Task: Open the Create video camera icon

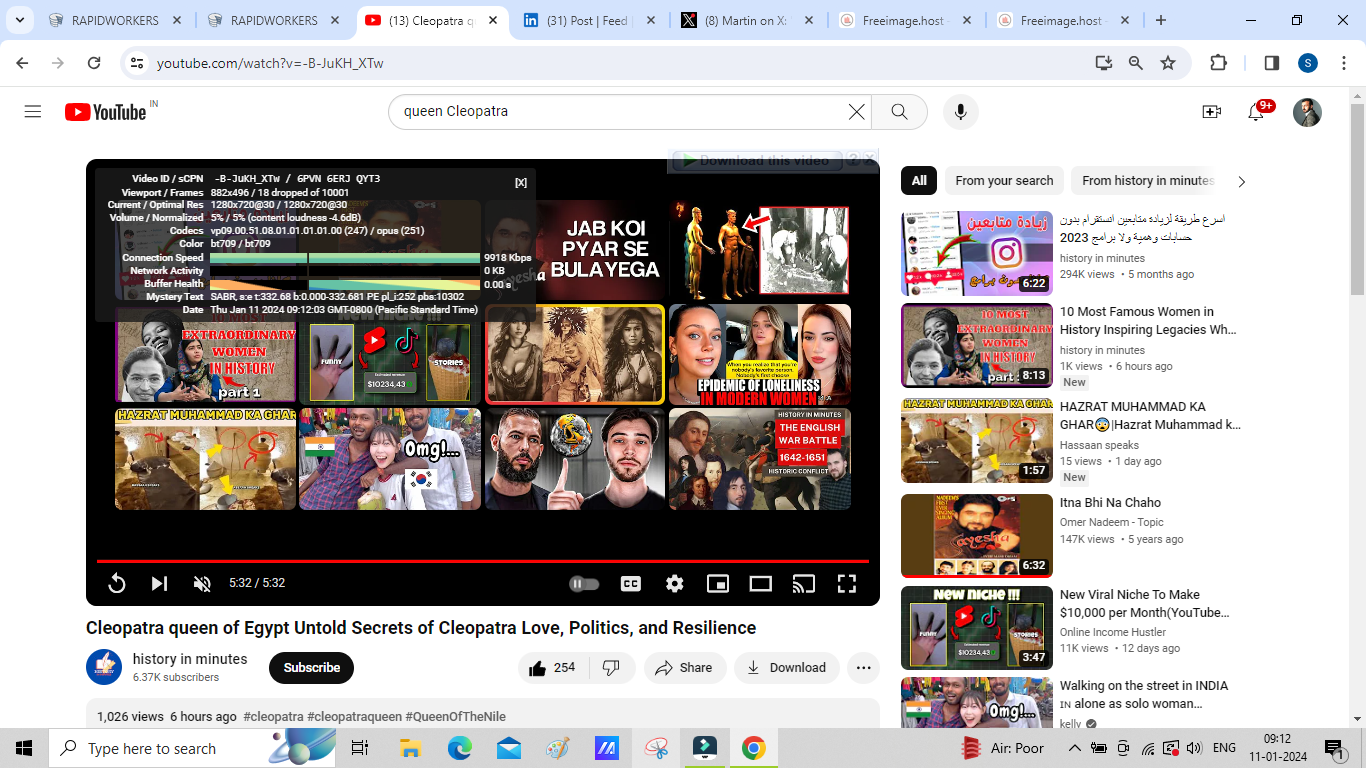Action: coord(1212,112)
